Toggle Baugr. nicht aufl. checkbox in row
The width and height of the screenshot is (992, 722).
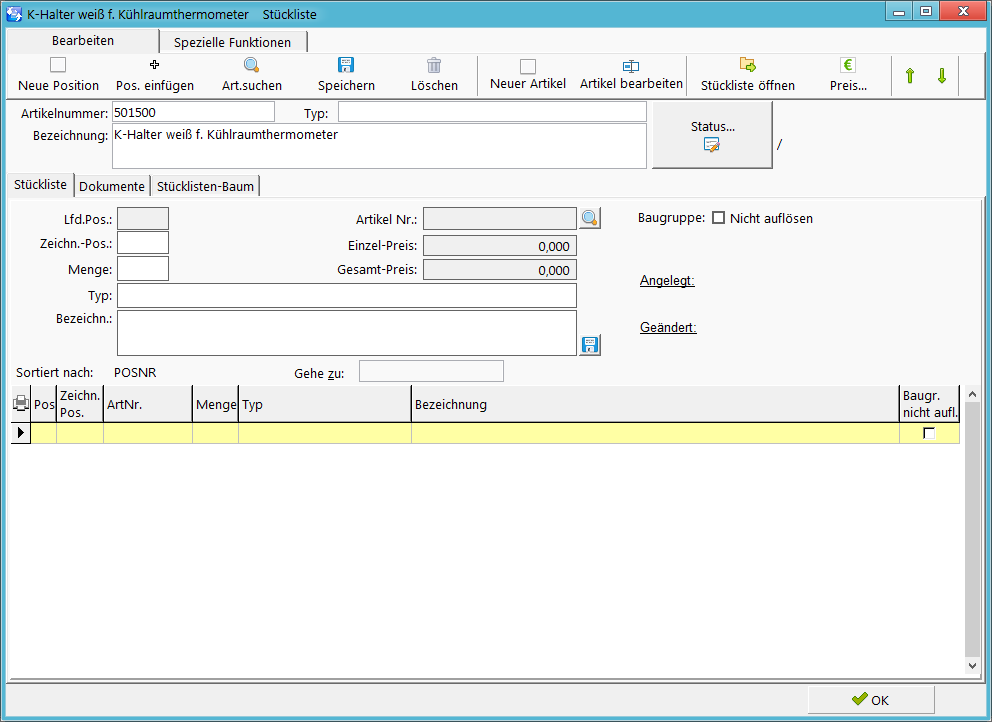coord(929,433)
